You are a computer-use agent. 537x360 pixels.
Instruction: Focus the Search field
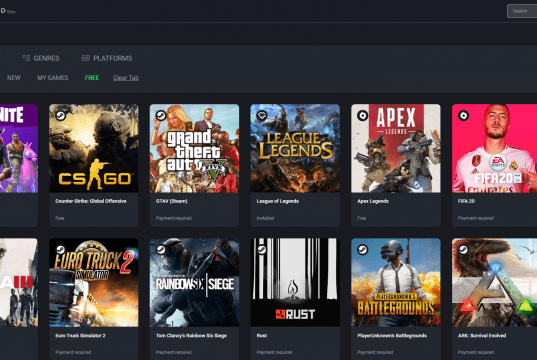coord(522,11)
